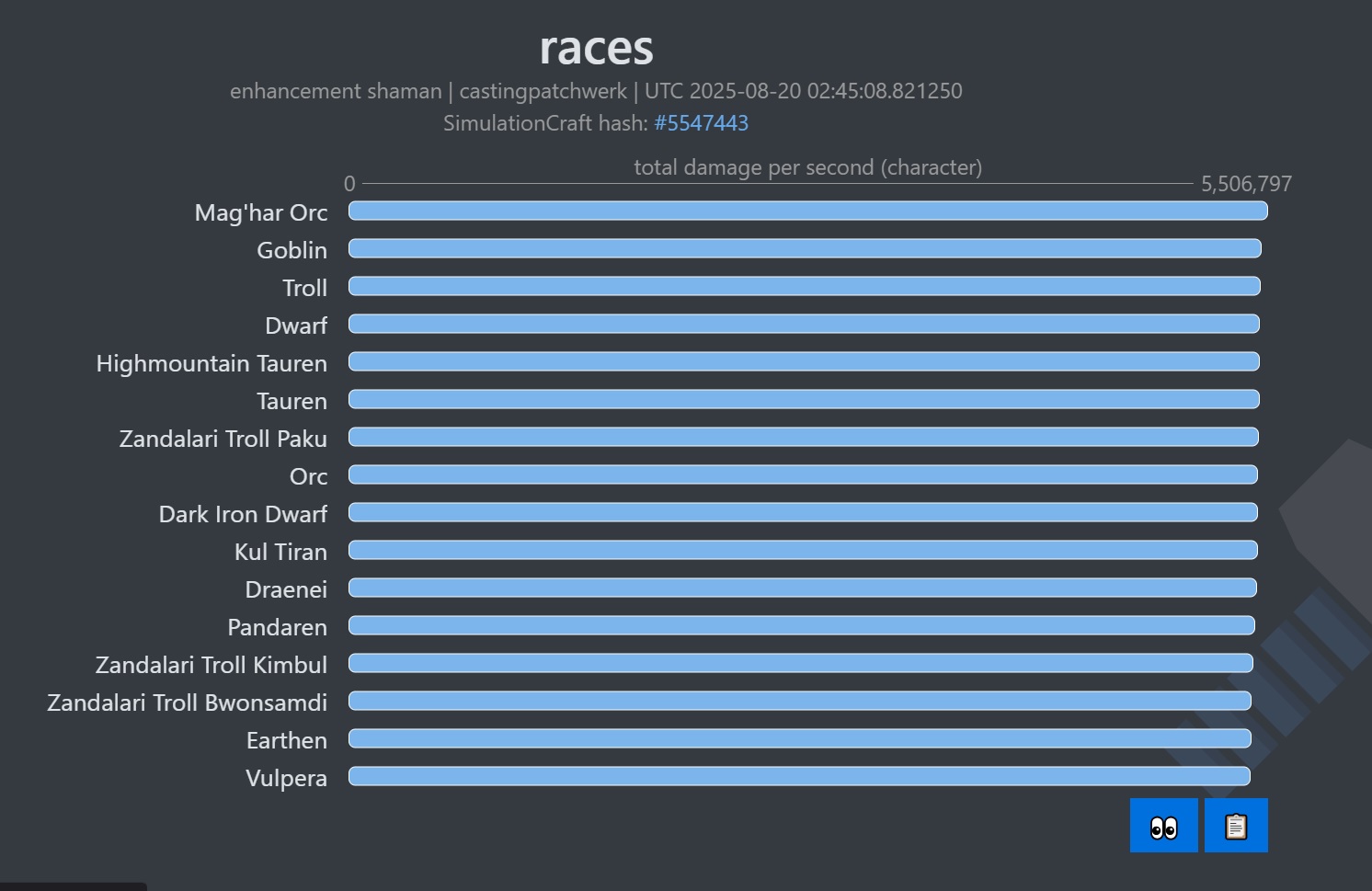The height and width of the screenshot is (891, 1372).
Task: Click the Mag'har Orc damage bar
Action: (x=808, y=211)
